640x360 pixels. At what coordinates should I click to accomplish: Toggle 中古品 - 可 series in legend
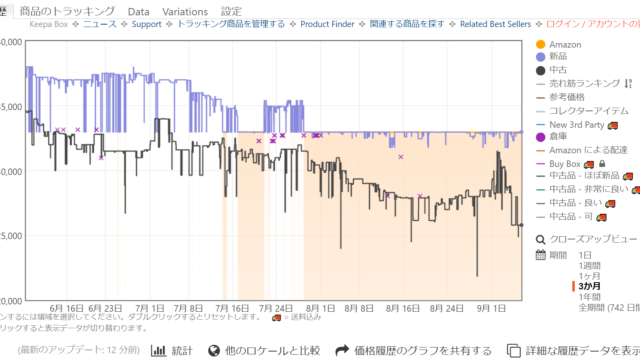point(571,217)
